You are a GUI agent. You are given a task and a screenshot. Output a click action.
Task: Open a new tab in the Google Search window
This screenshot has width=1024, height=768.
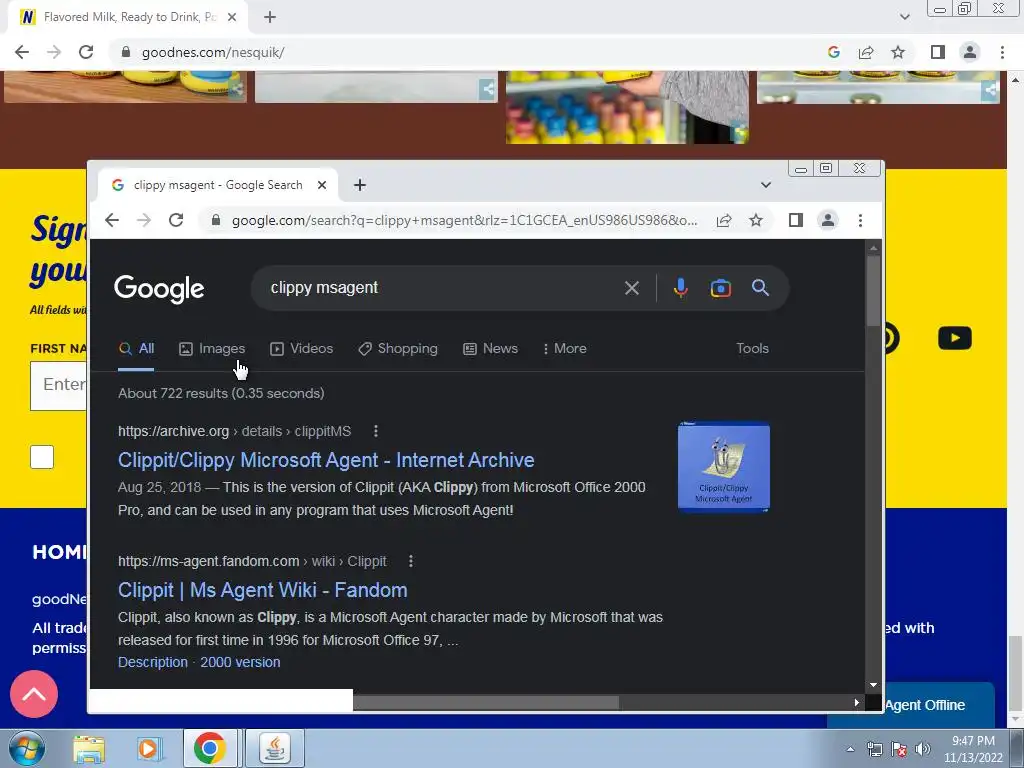pyautogui.click(x=360, y=185)
